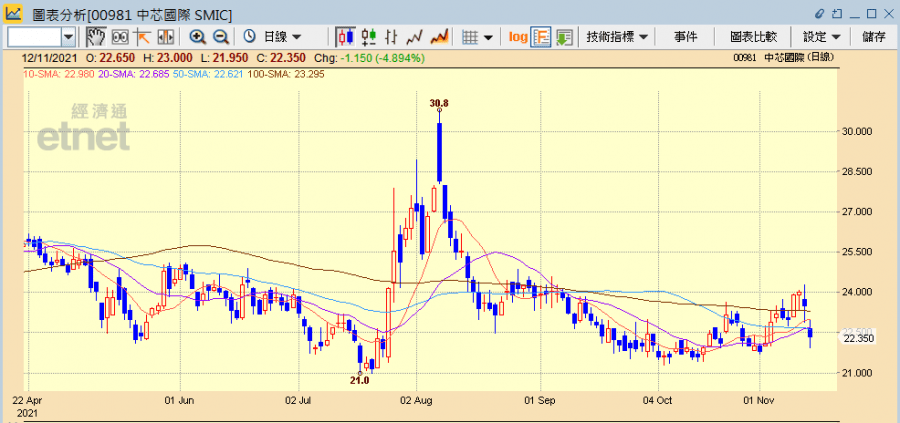Toggle candlestick chart type
This screenshot has width=900, height=423.
[x=345, y=37]
